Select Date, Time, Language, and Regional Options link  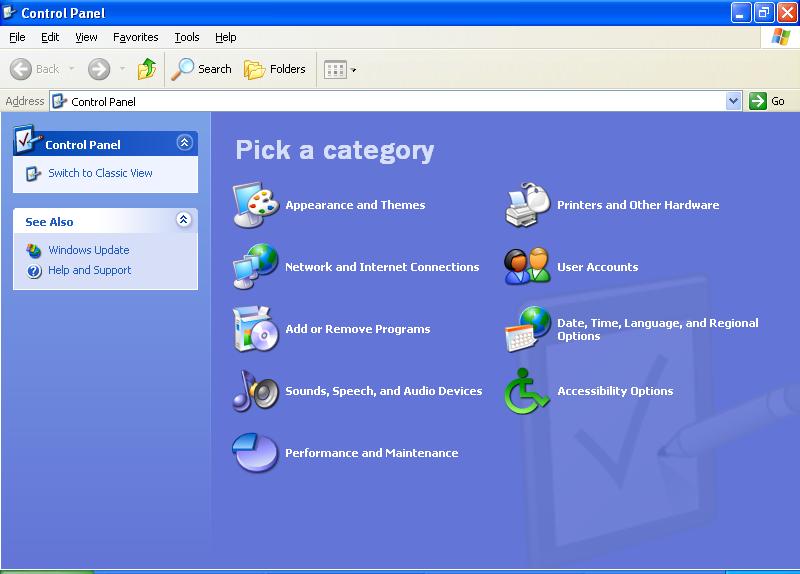658,329
